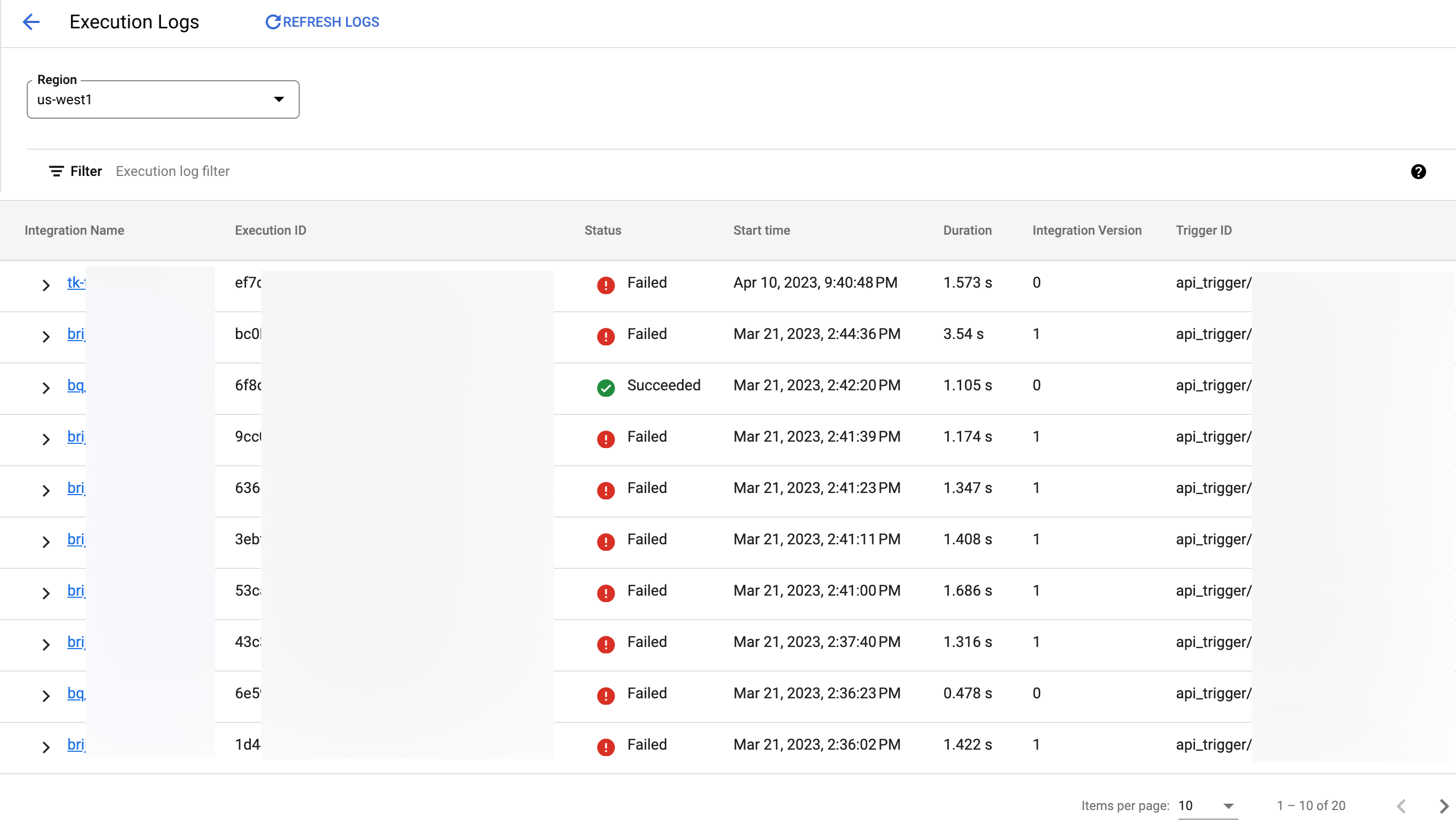The width and height of the screenshot is (1456, 832).
Task: Select the bq integration name for 6e5
Action: [77, 693]
